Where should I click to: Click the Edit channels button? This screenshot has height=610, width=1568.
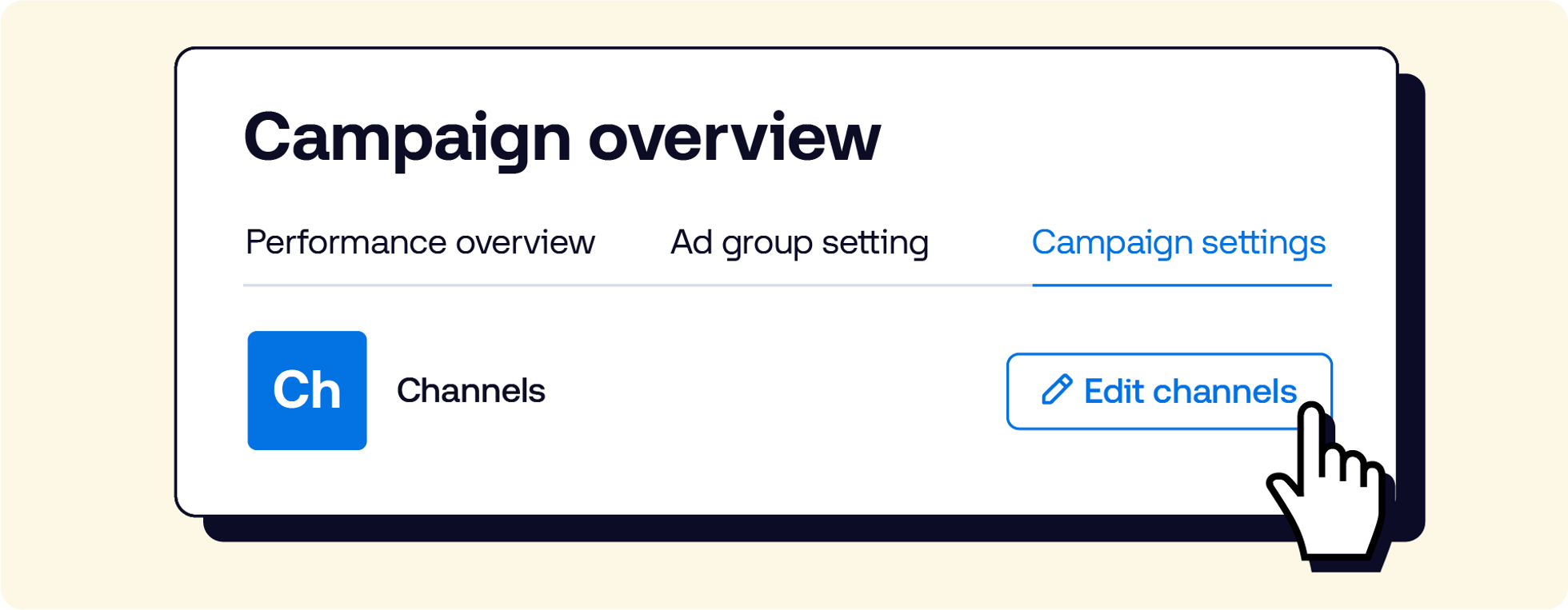(x=1169, y=391)
